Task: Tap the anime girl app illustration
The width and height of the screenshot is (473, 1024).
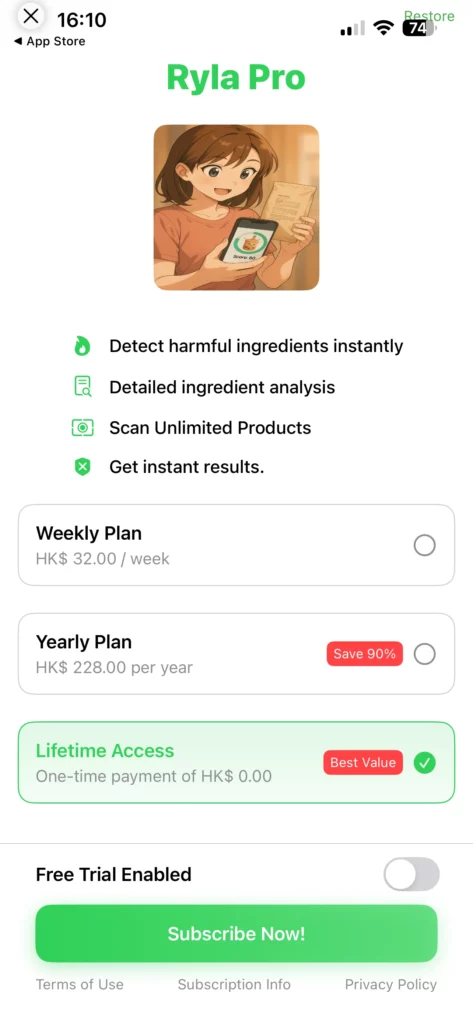Action: tap(236, 208)
